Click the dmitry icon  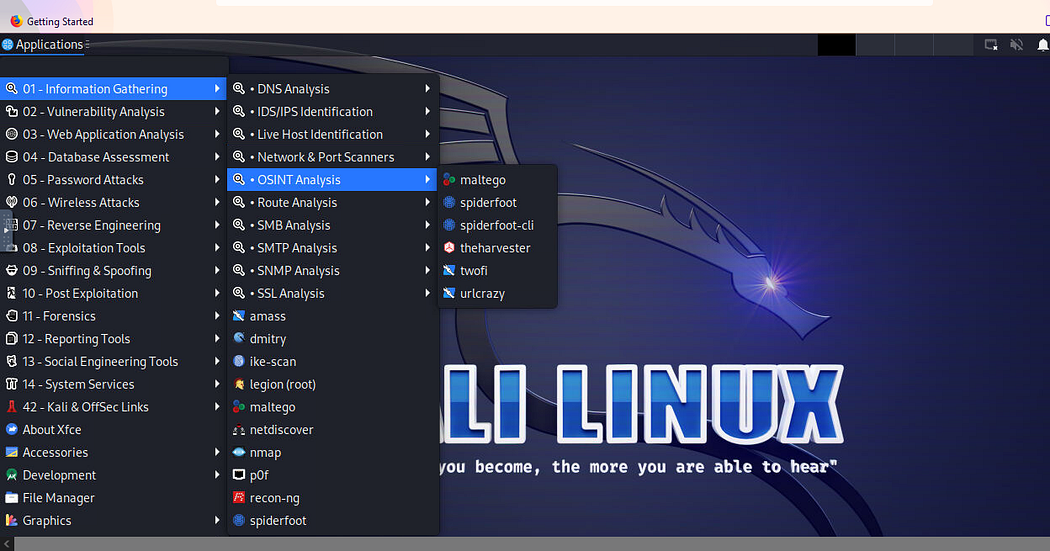pos(239,339)
